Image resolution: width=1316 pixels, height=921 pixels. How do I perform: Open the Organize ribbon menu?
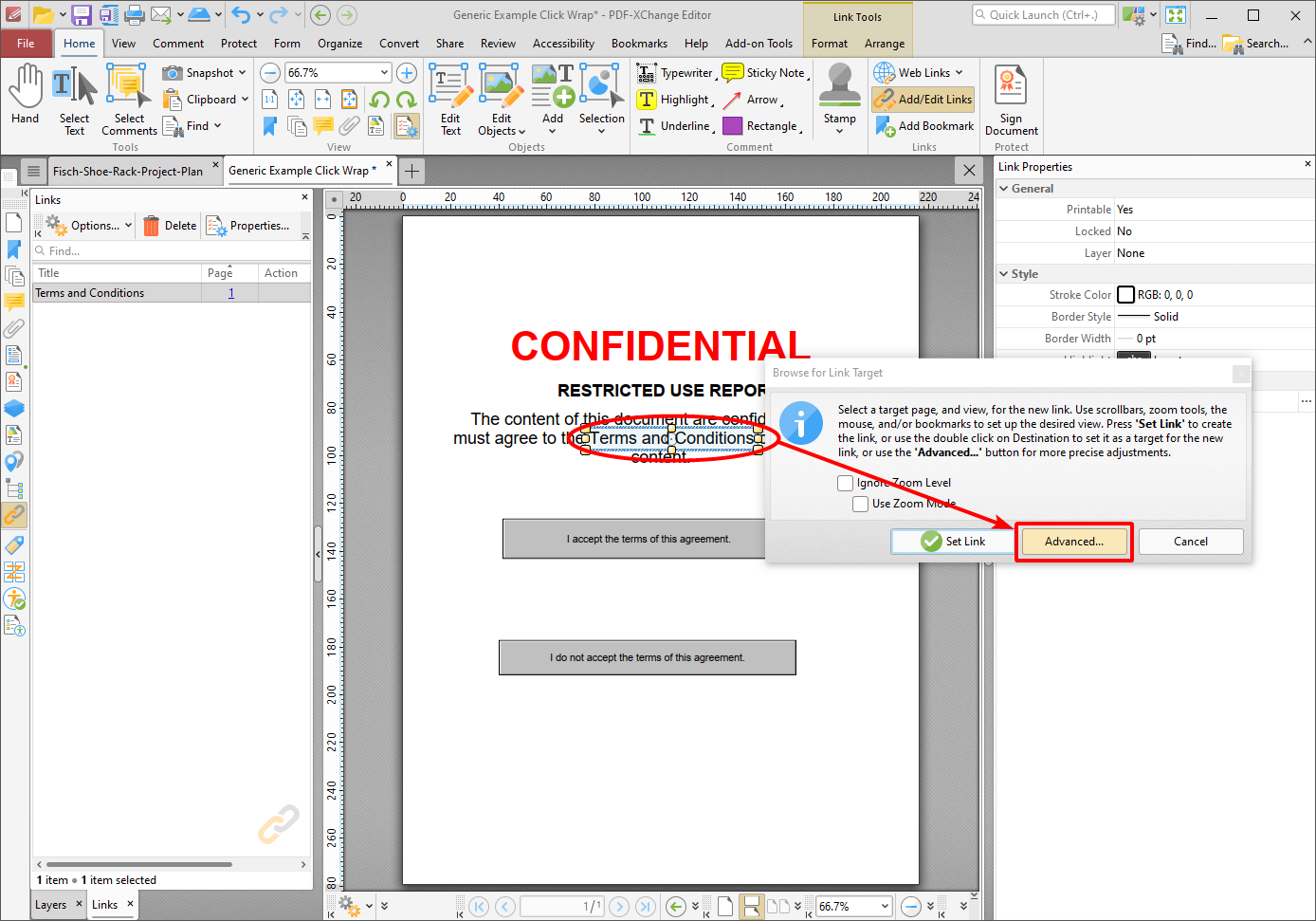(x=339, y=43)
